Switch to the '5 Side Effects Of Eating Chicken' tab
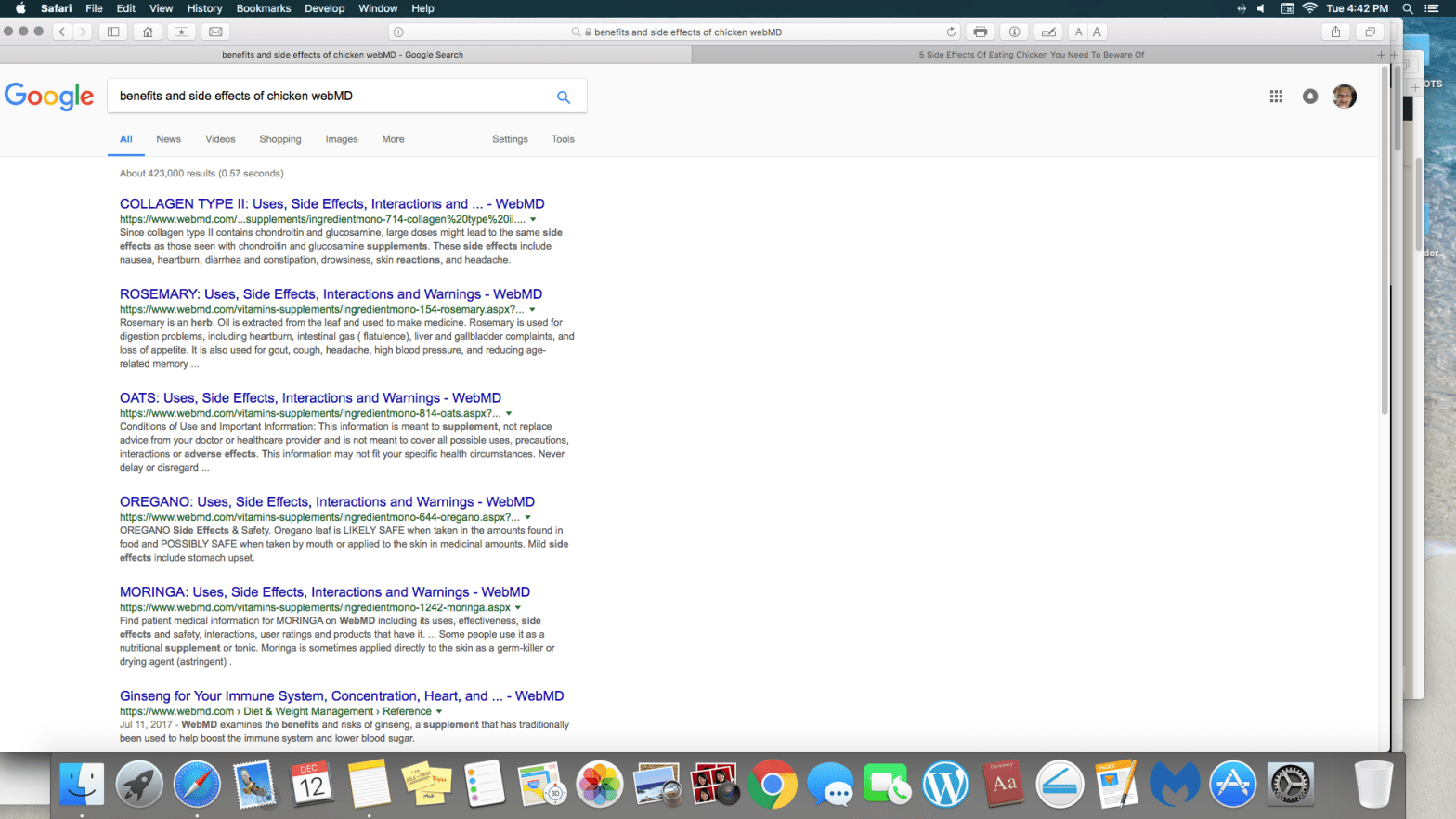1456x819 pixels. [1031, 55]
